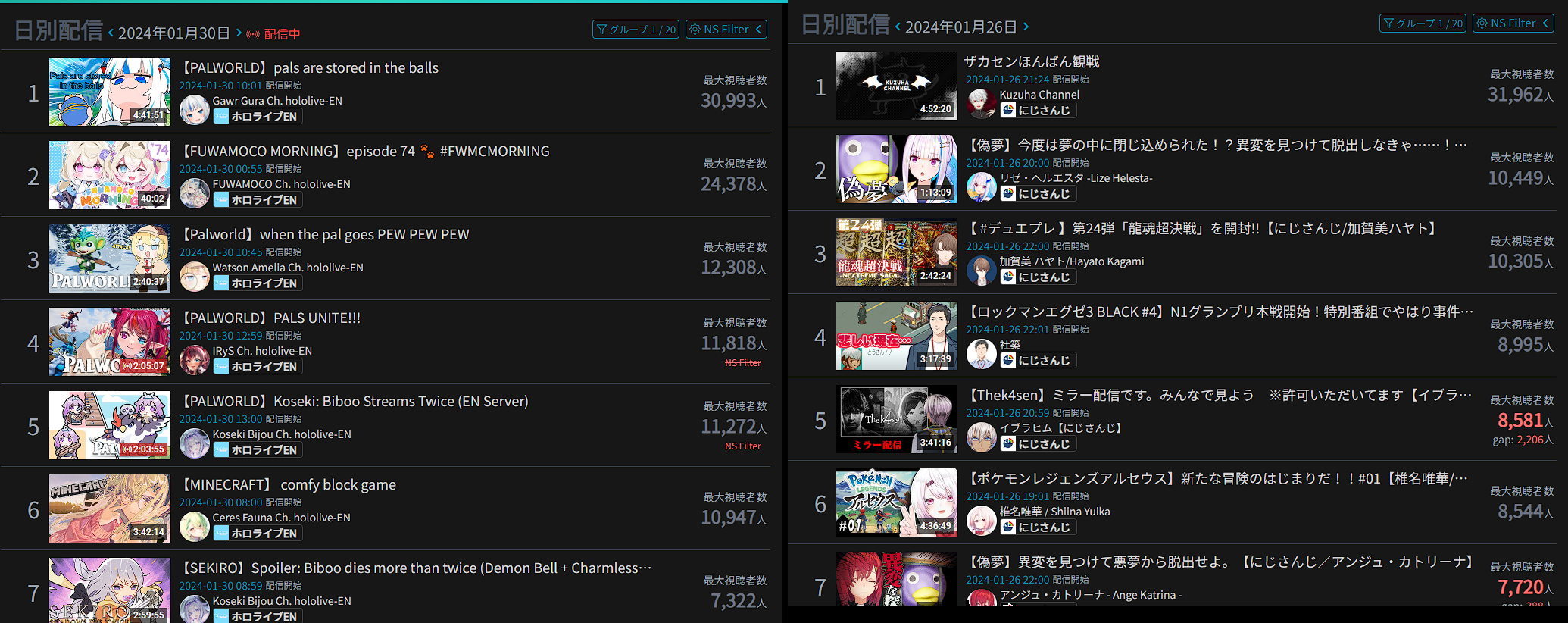Click Koseki Bijou avatar on SEKIRO row
The height and width of the screenshot is (623, 1568).
194,609
